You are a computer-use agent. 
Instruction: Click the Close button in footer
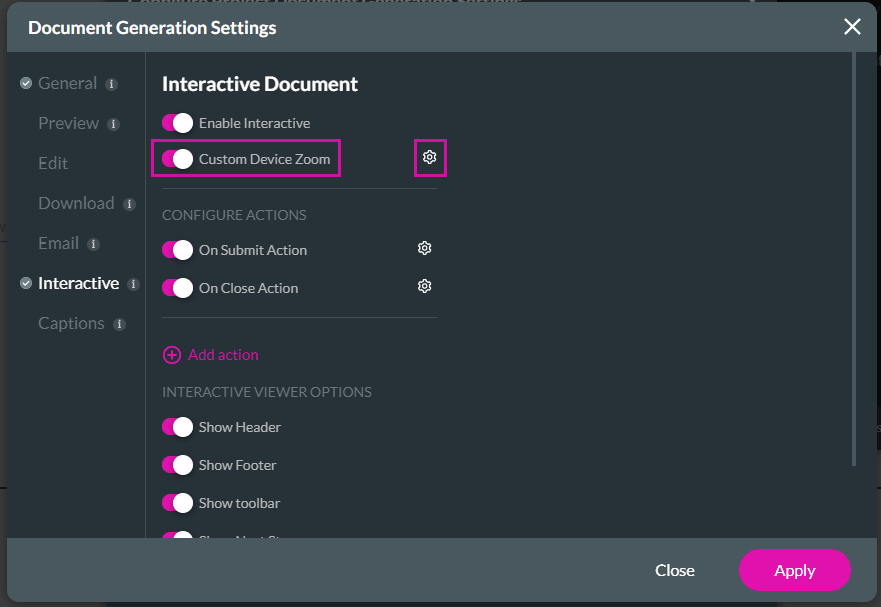coord(674,570)
